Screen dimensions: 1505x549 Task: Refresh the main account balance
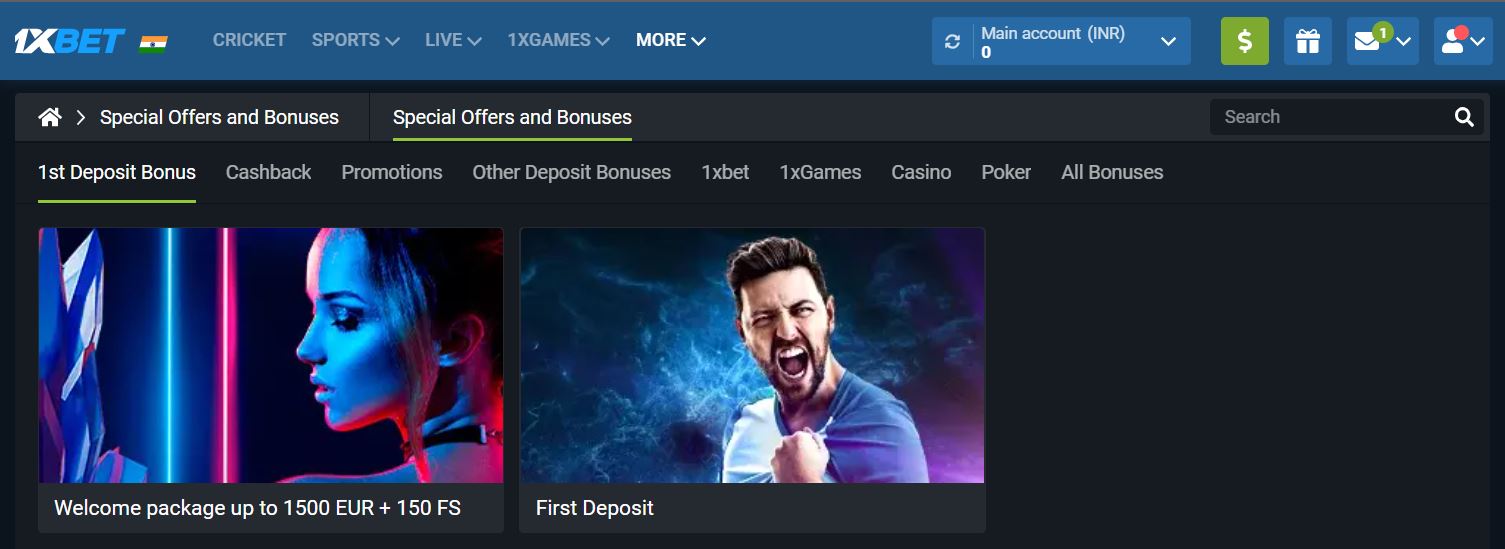952,41
